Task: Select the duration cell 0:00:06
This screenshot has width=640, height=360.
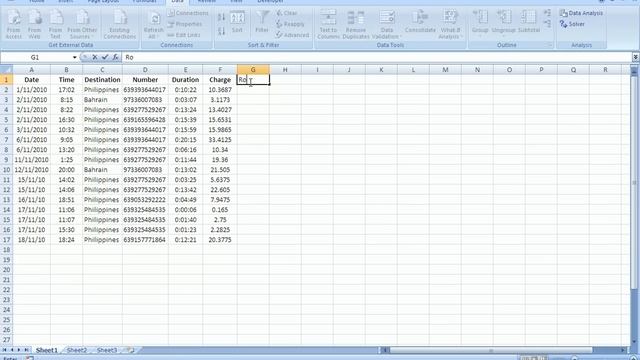Action: click(x=185, y=210)
